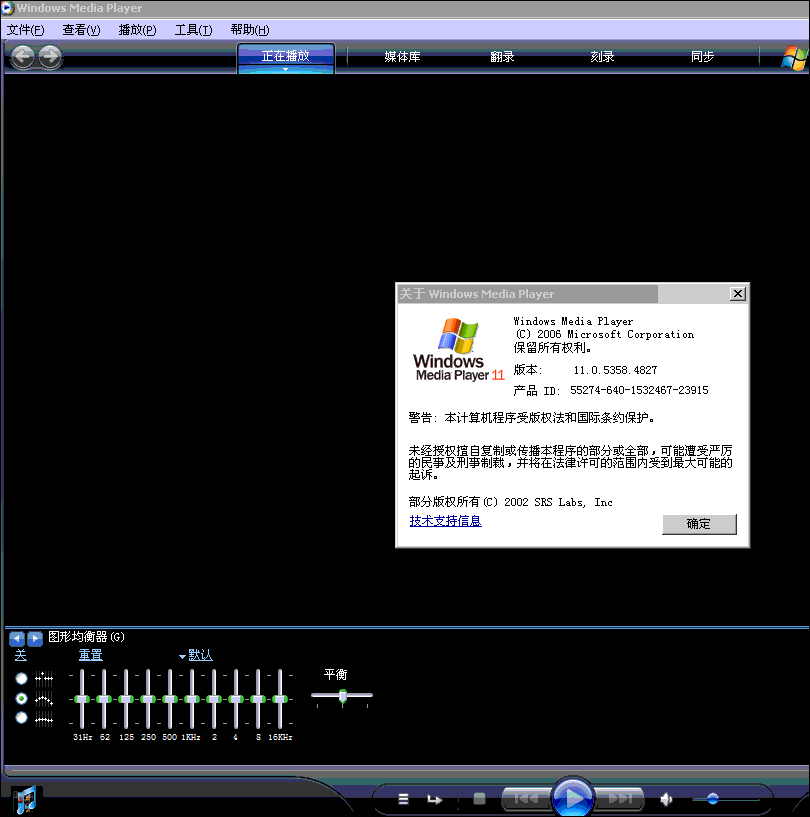Image resolution: width=810 pixels, height=817 pixels.
Task: Toggle repeat mode icon
Action: 434,799
